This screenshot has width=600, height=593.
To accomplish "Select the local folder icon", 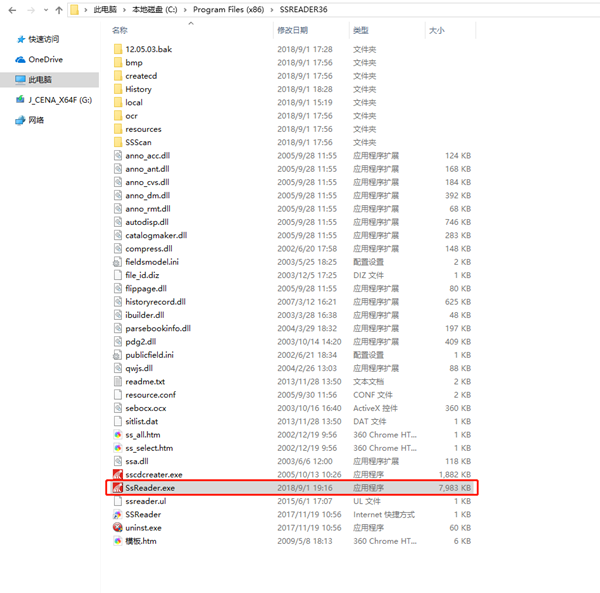I will tap(118, 102).
